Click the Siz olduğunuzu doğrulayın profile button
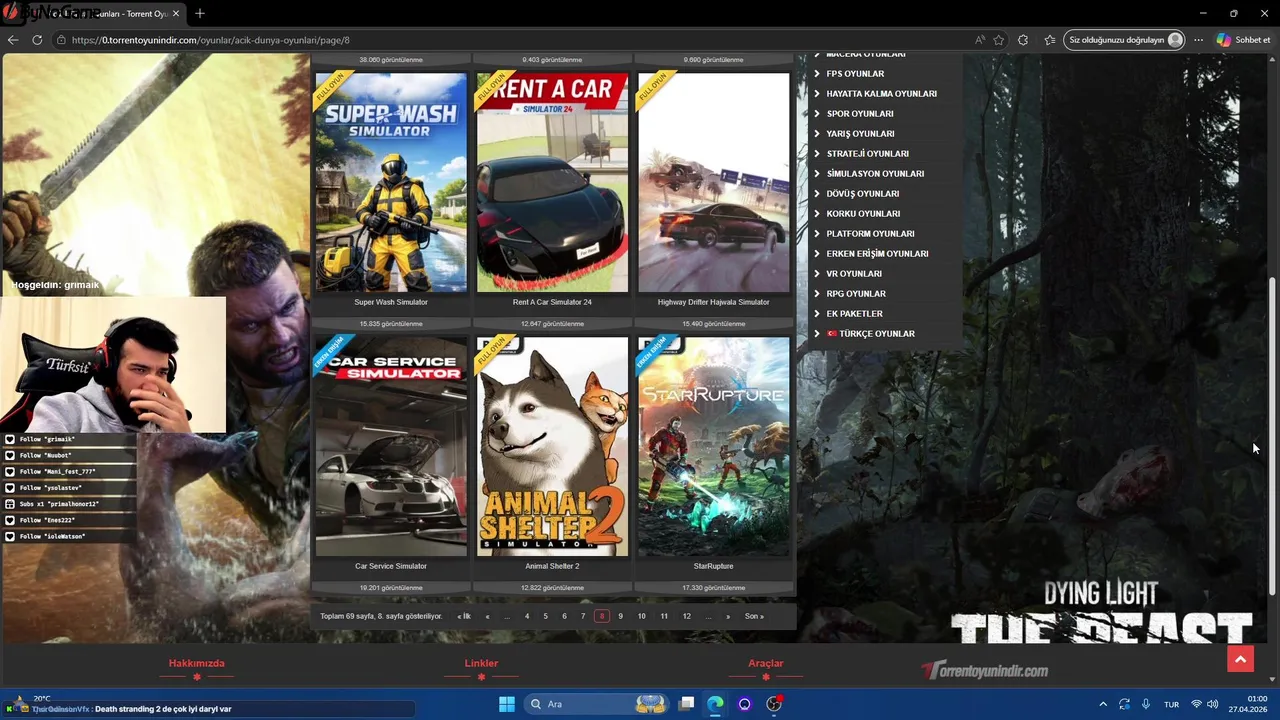The height and width of the screenshot is (720, 1280). coord(1125,40)
